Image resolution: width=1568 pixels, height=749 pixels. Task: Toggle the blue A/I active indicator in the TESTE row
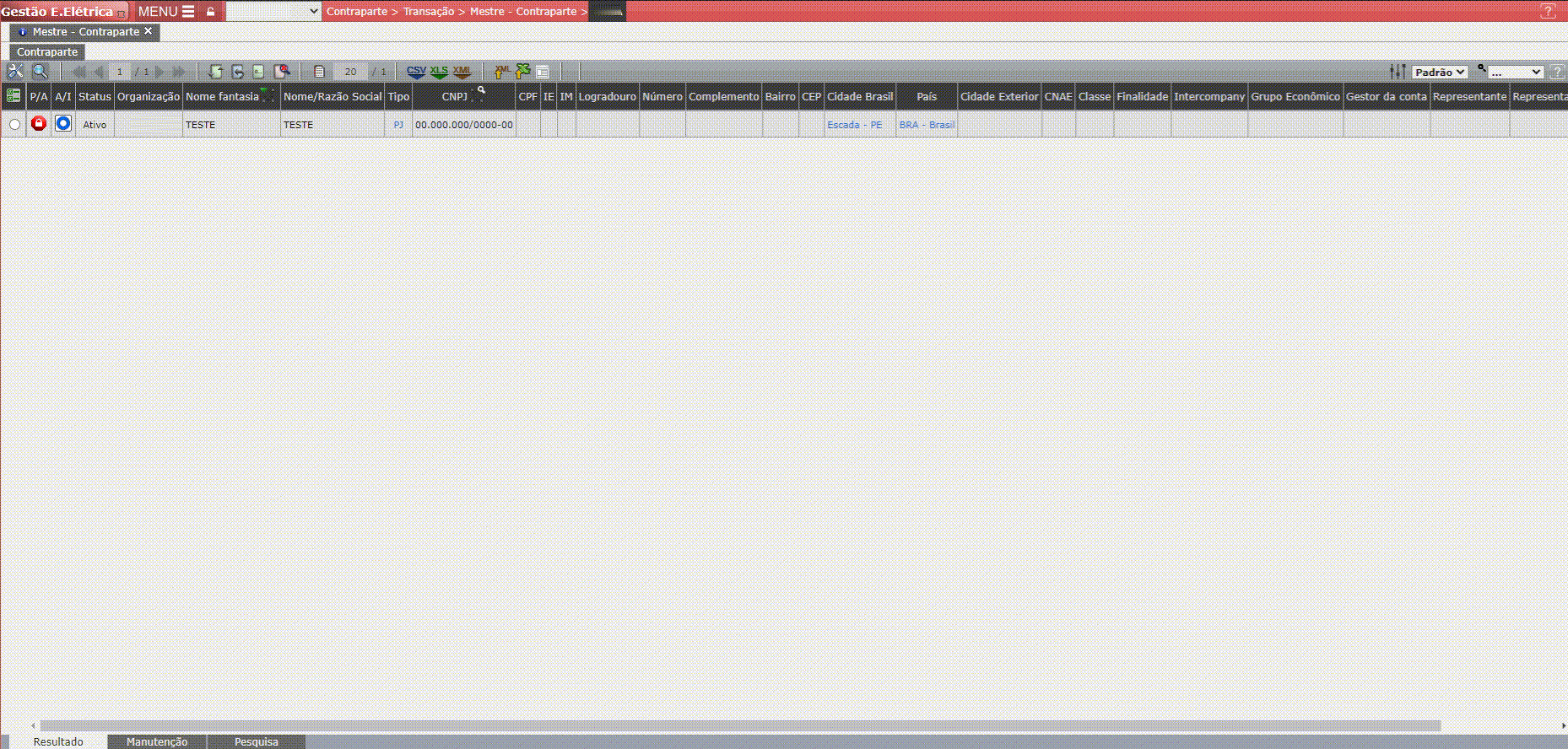pos(63,124)
